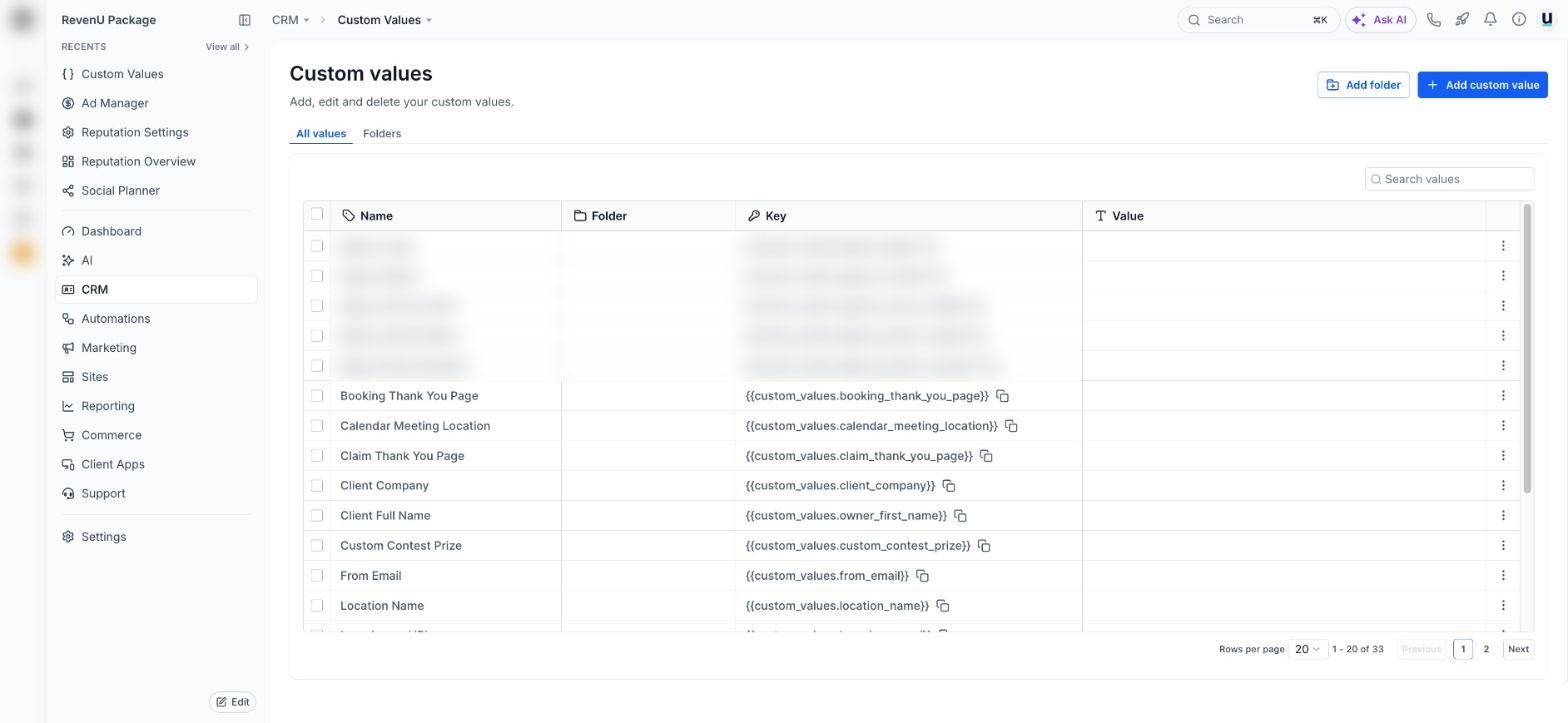Click the Ask AI button

(x=1380, y=20)
